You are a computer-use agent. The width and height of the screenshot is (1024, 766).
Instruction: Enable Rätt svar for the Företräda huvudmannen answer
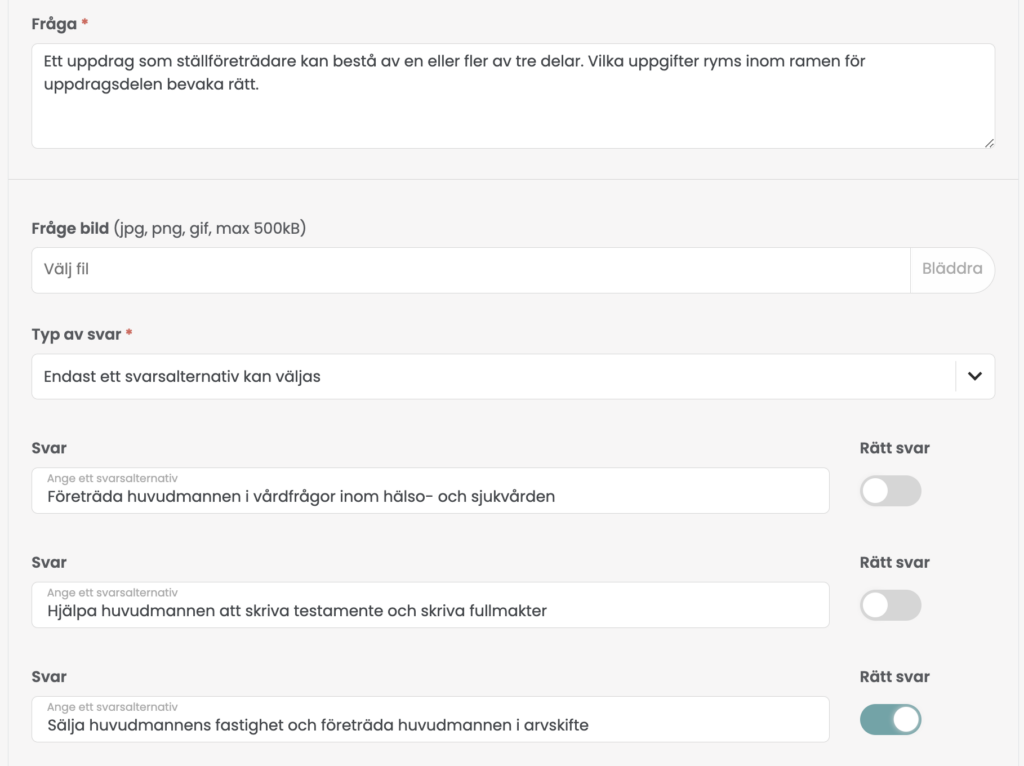point(890,491)
